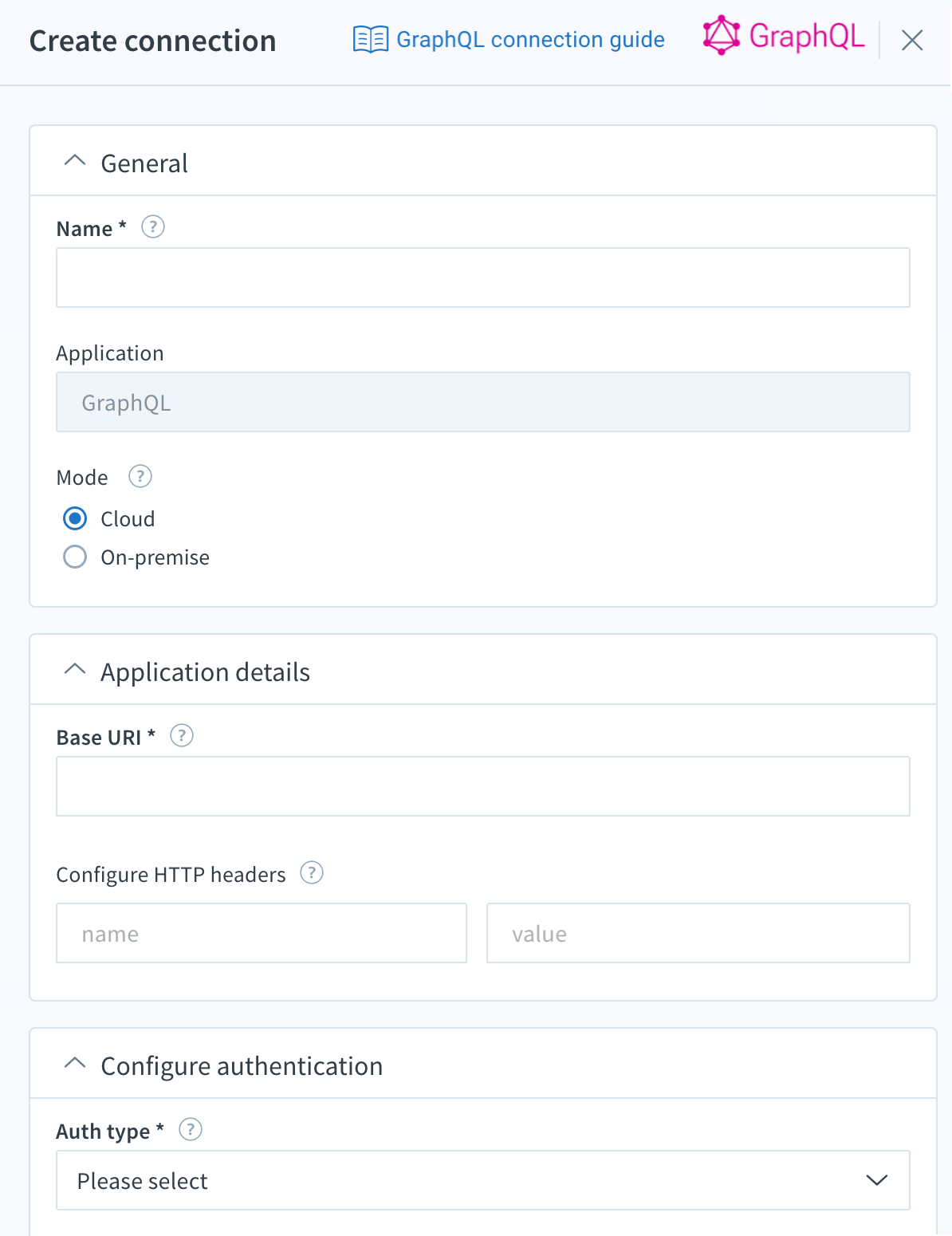The image size is (952, 1236).
Task: Click the On-premise label text
Action: coord(155,557)
